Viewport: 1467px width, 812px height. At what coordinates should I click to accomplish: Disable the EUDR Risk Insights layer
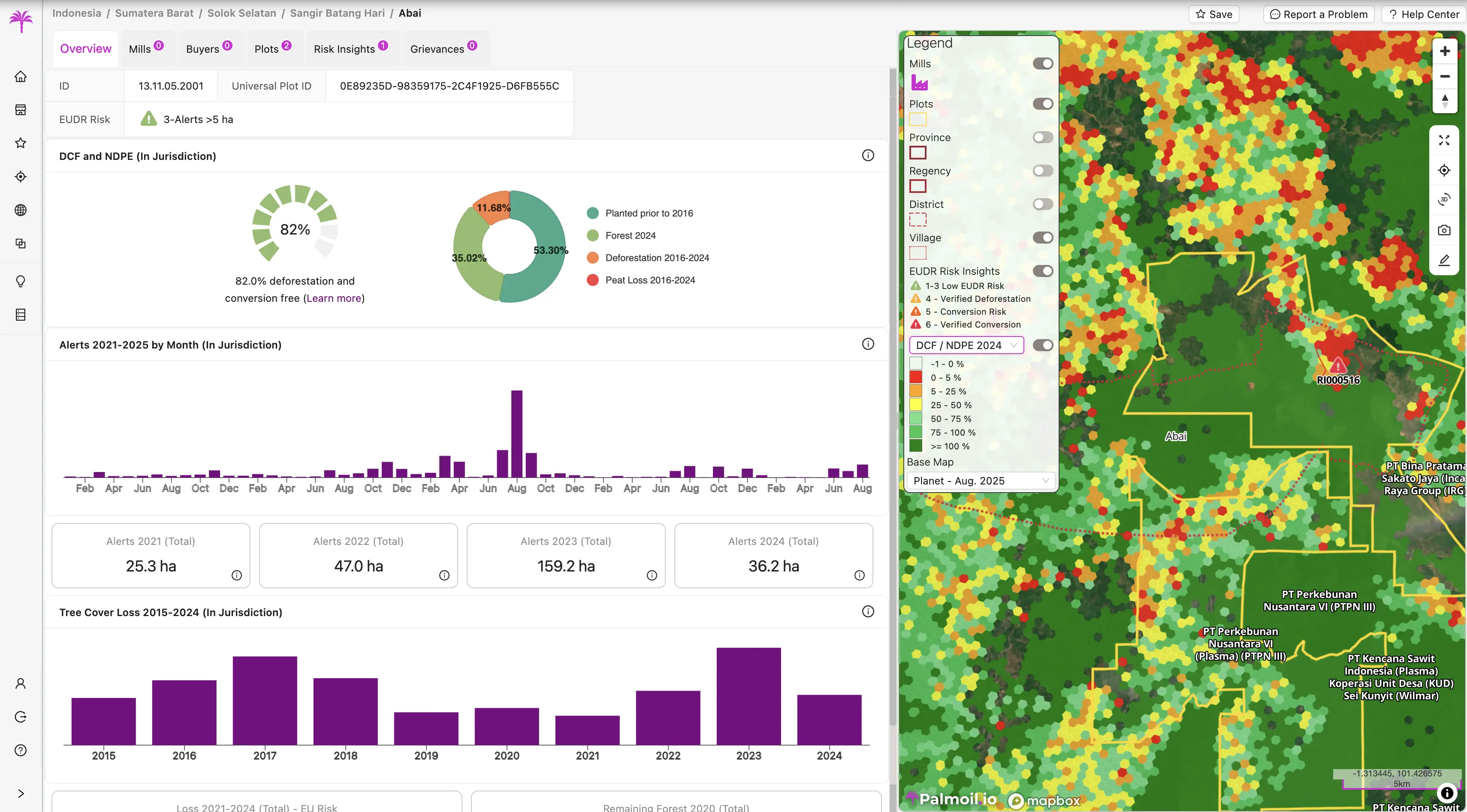click(x=1043, y=271)
